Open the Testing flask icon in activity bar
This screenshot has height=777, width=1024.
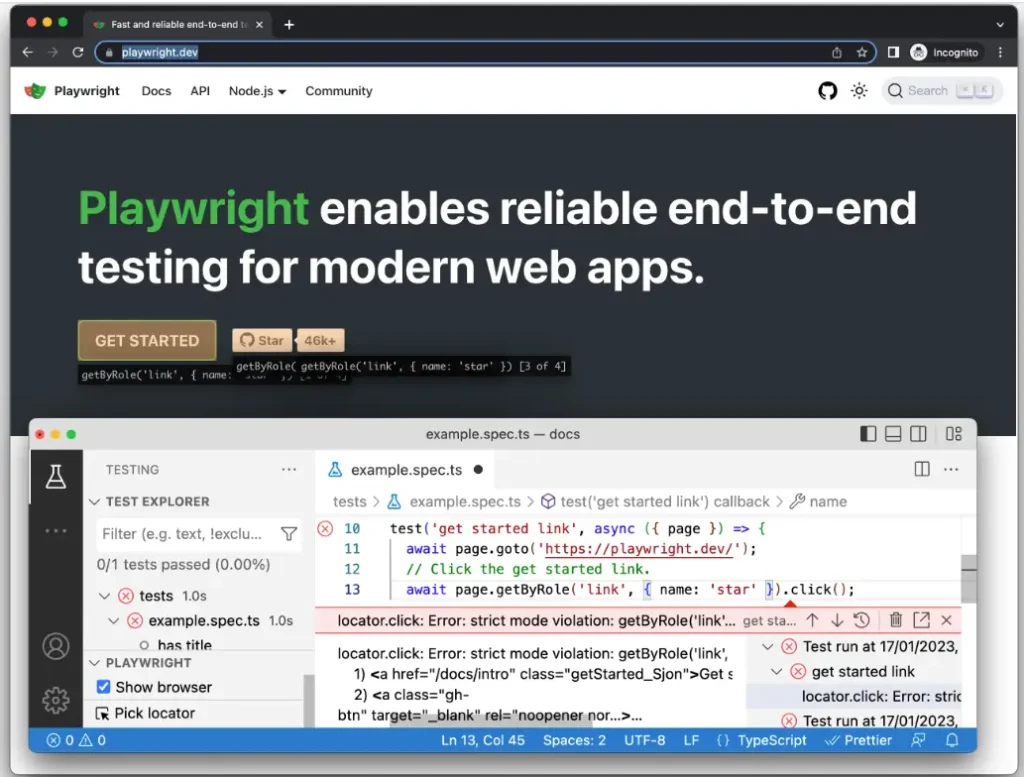click(x=55, y=477)
